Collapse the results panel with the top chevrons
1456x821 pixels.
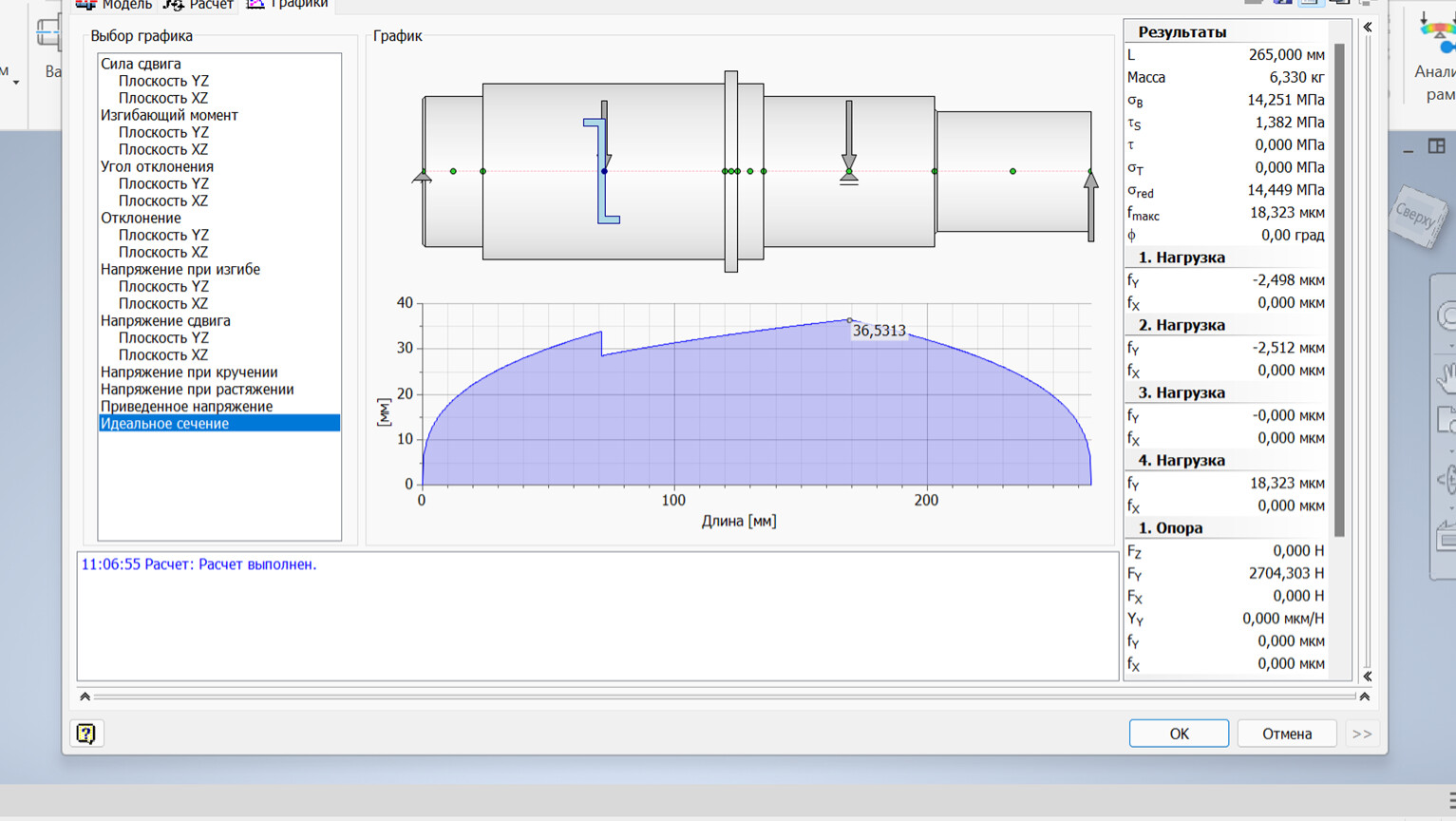click(1368, 28)
